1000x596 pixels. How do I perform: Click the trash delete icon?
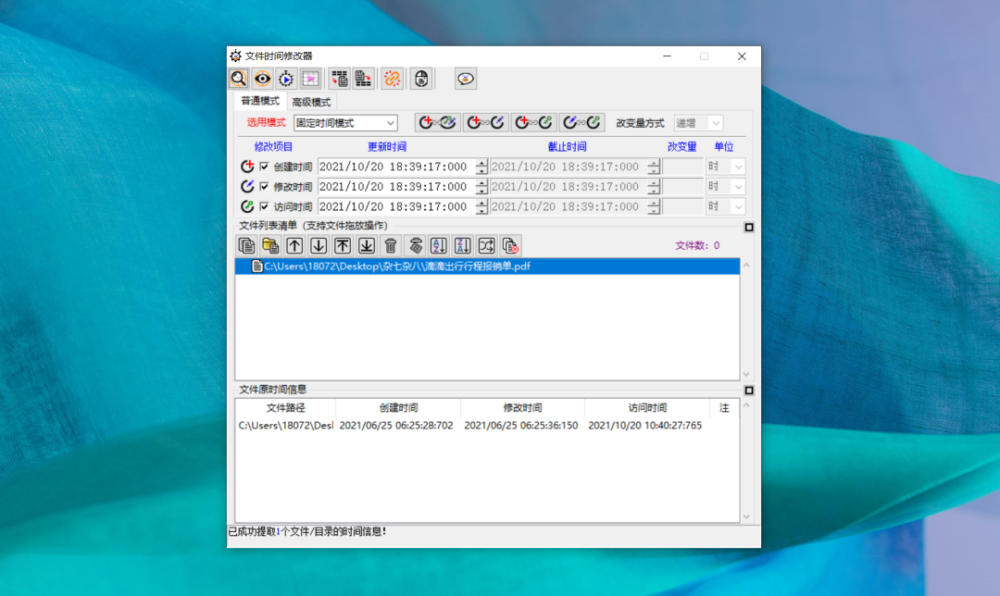click(390, 245)
